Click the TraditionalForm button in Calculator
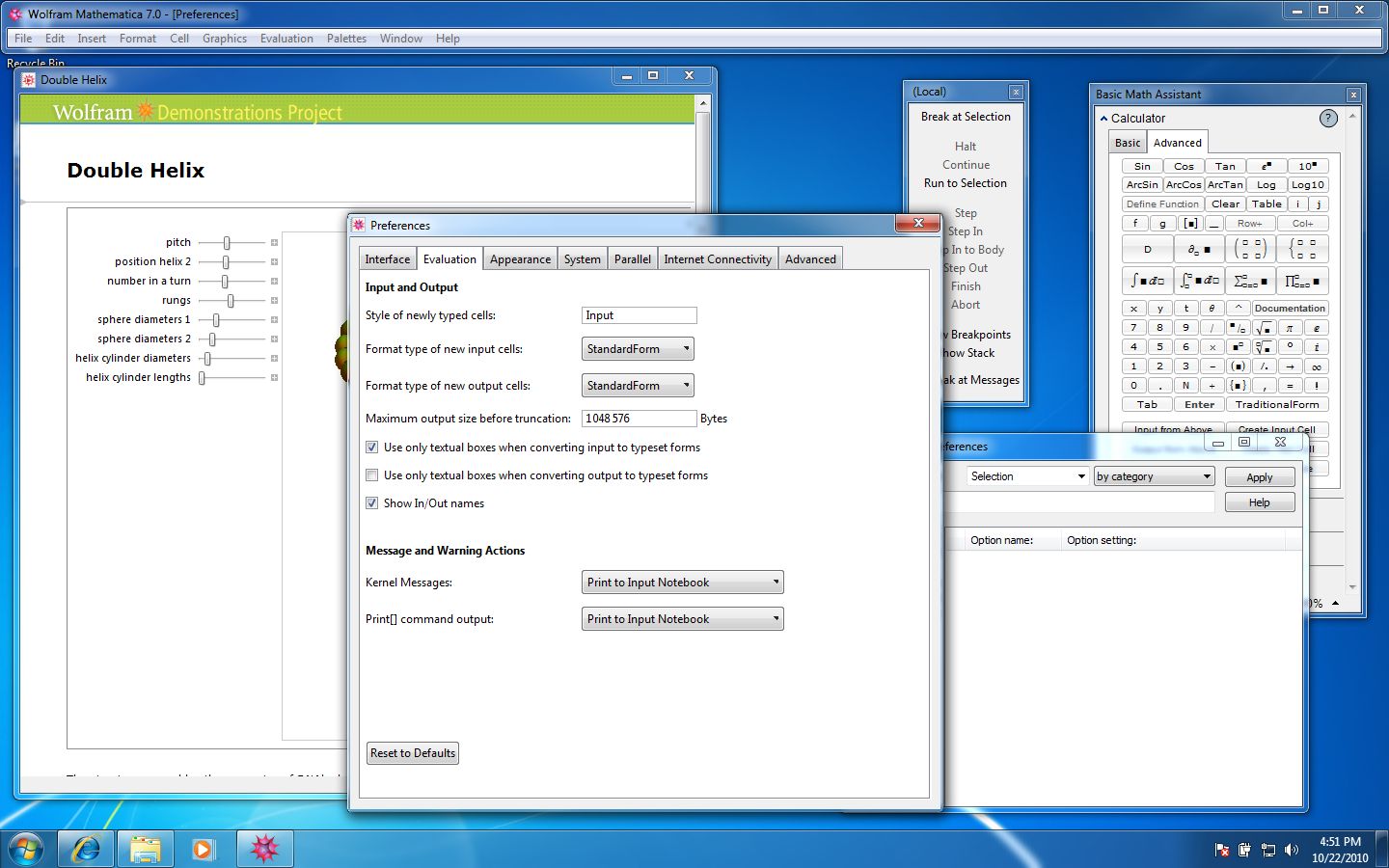Viewport: 1389px width, 868px height. click(x=1277, y=405)
